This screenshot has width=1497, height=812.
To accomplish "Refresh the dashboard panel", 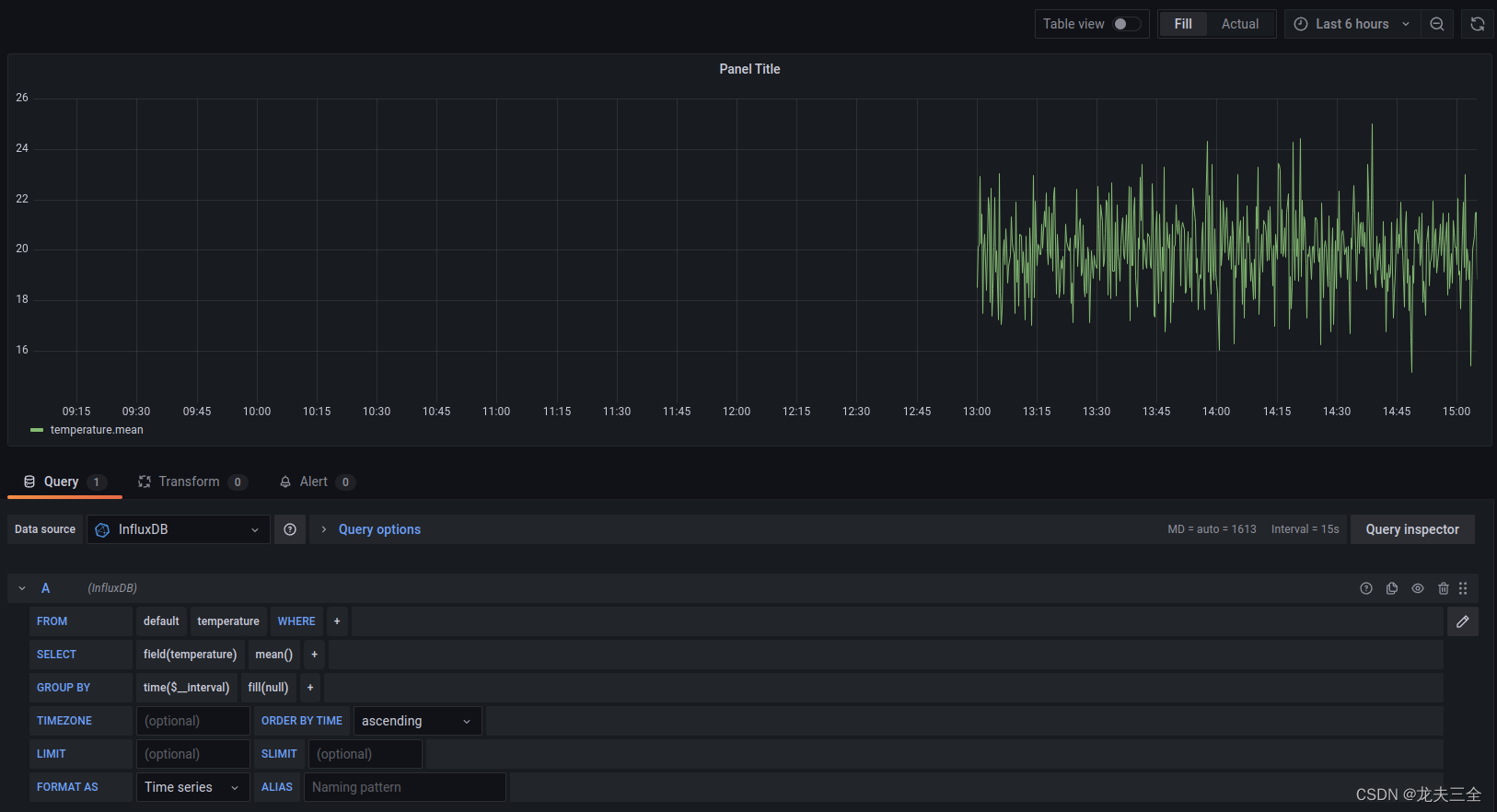I will coord(1478,24).
